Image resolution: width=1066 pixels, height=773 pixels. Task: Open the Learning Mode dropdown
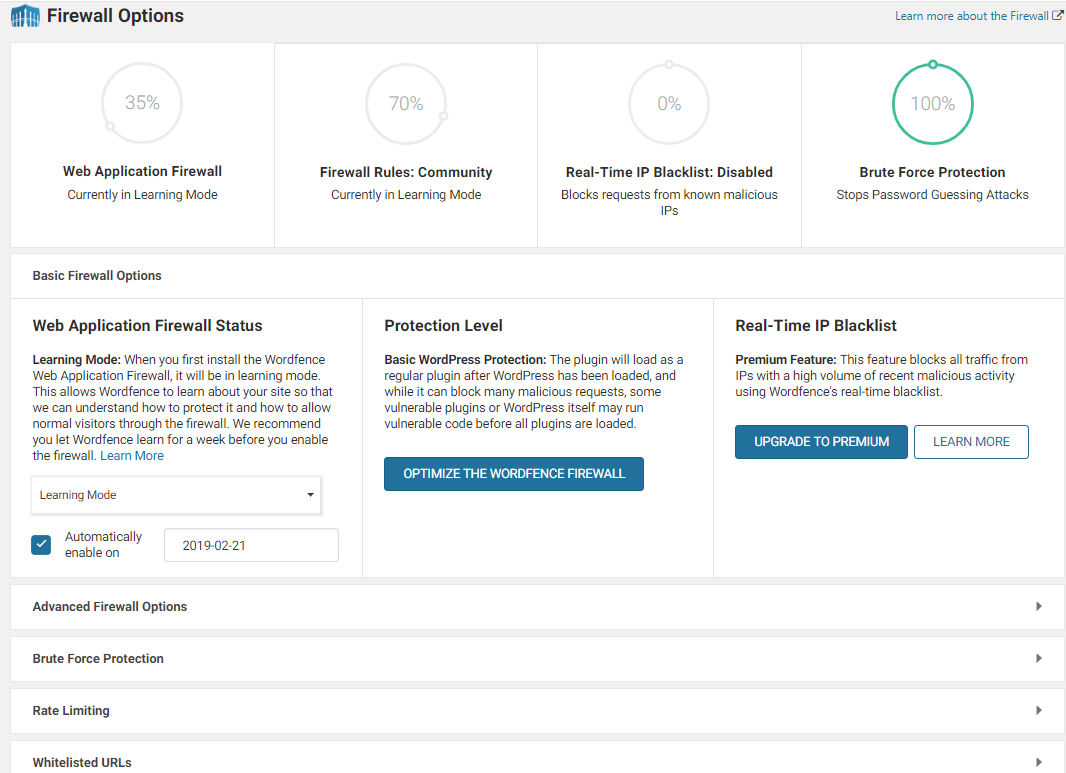(x=176, y=495)
